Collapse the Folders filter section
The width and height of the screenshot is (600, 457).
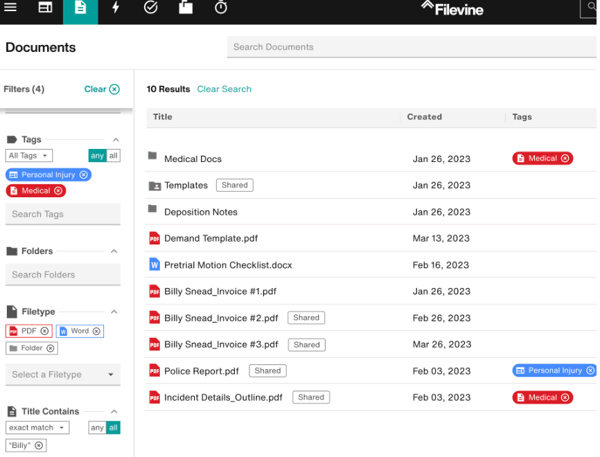click(x=114, y=251)
